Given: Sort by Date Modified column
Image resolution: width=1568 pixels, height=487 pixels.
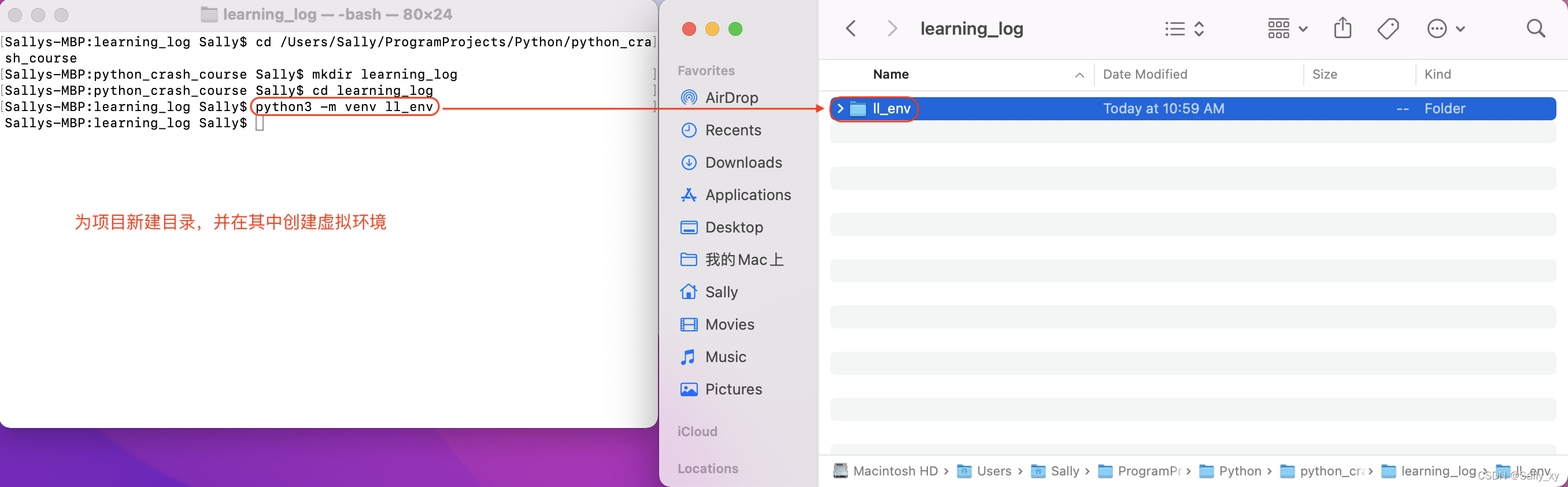Looking at the screenshot, I should tap(1145, 74).
